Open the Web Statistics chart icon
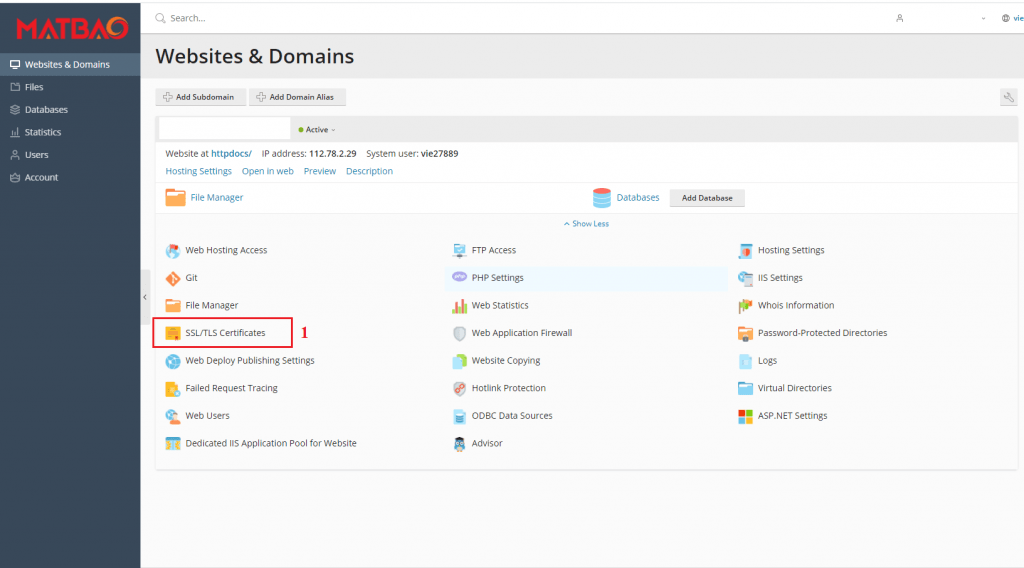This screenshot has height=568, width=1024. pos(460,306)
